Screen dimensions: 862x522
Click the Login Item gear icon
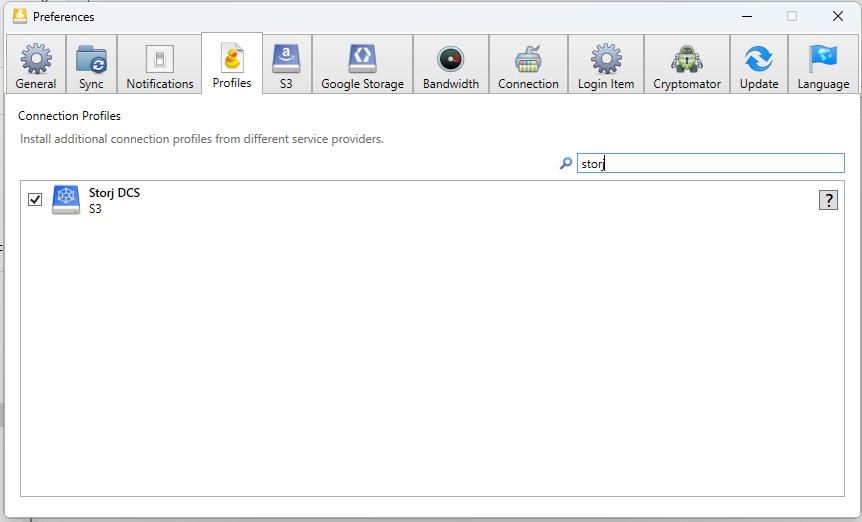606,59
